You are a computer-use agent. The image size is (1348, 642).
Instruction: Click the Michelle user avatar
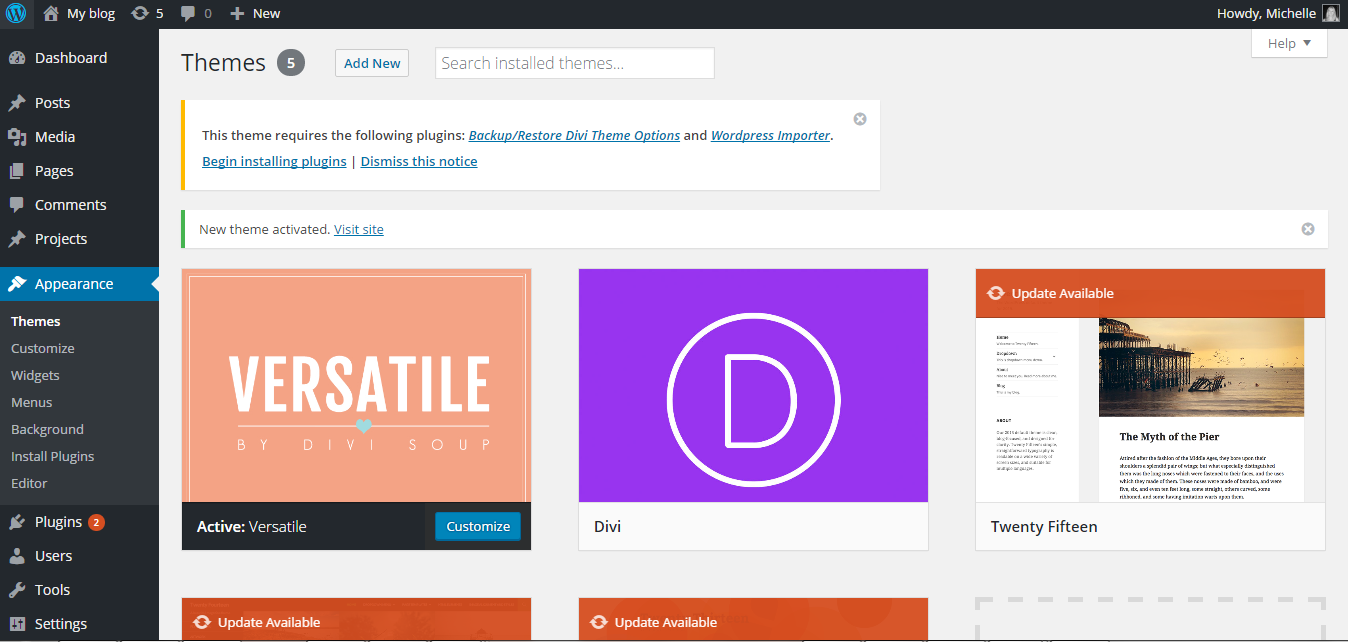(x=1330, y=14)
